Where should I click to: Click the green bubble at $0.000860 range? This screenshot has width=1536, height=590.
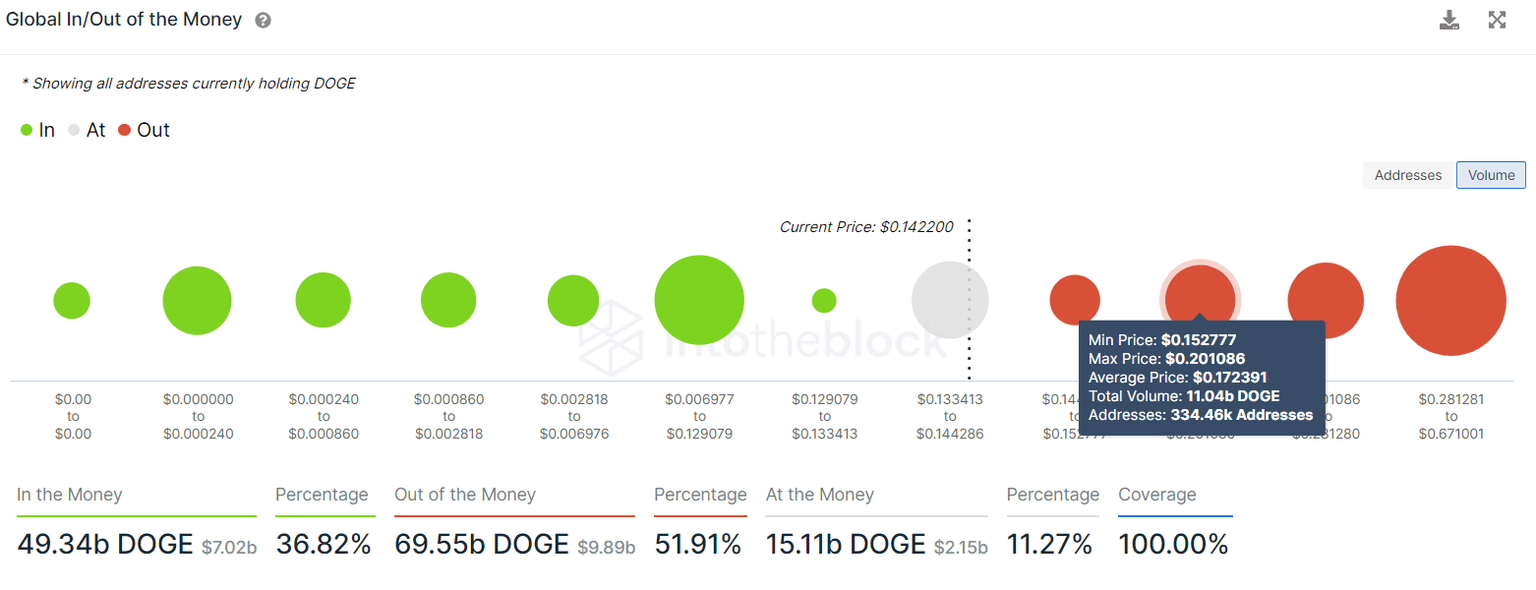pyautogui.click(x=448, y=300)
